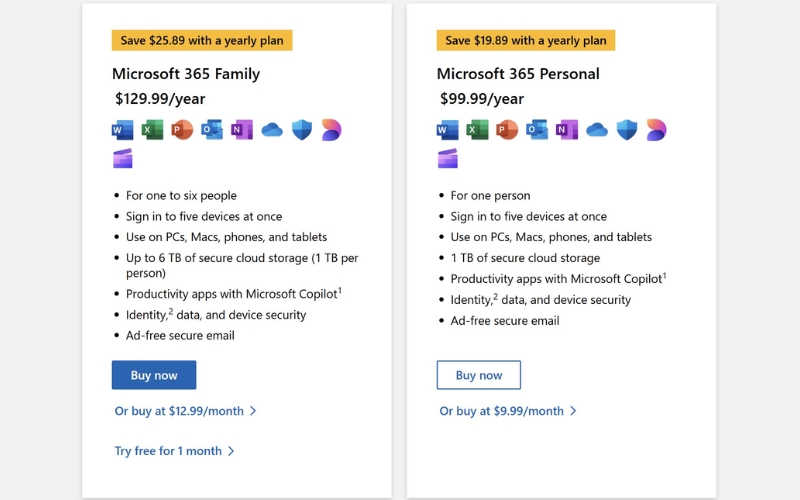Viewport: 800px width, 500px height.
Task: Click the Copilot icon in the Personal plan
Action: 656,130
